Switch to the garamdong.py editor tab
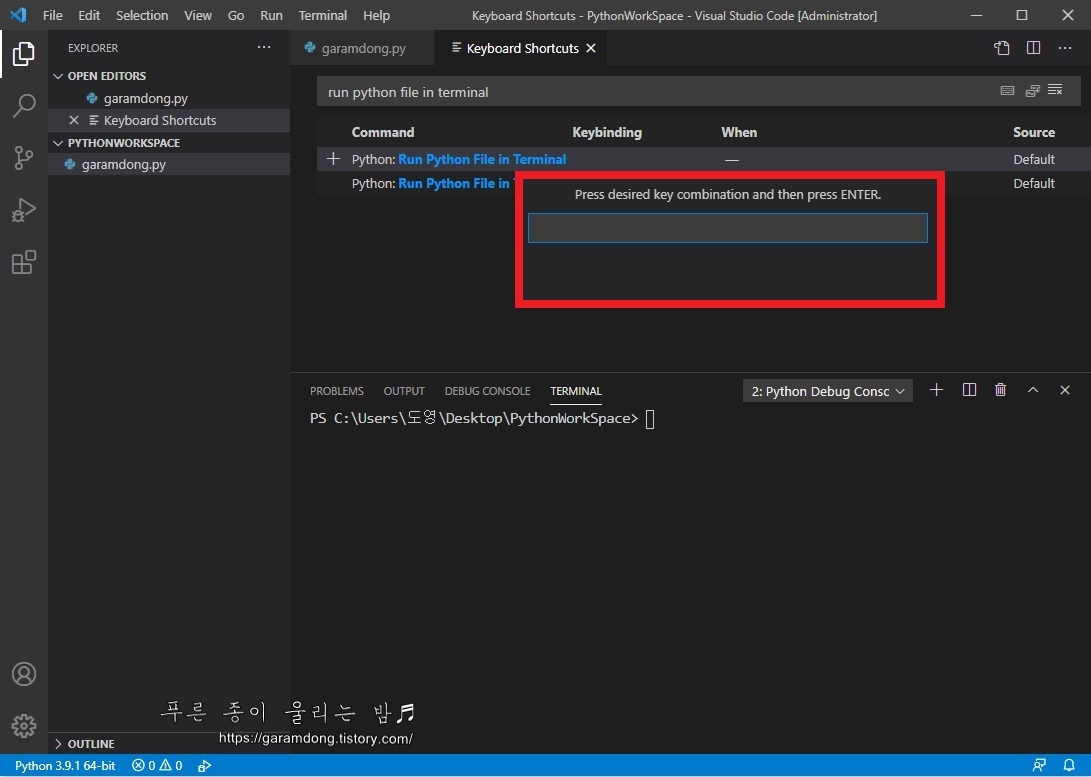 click(363, 48)
